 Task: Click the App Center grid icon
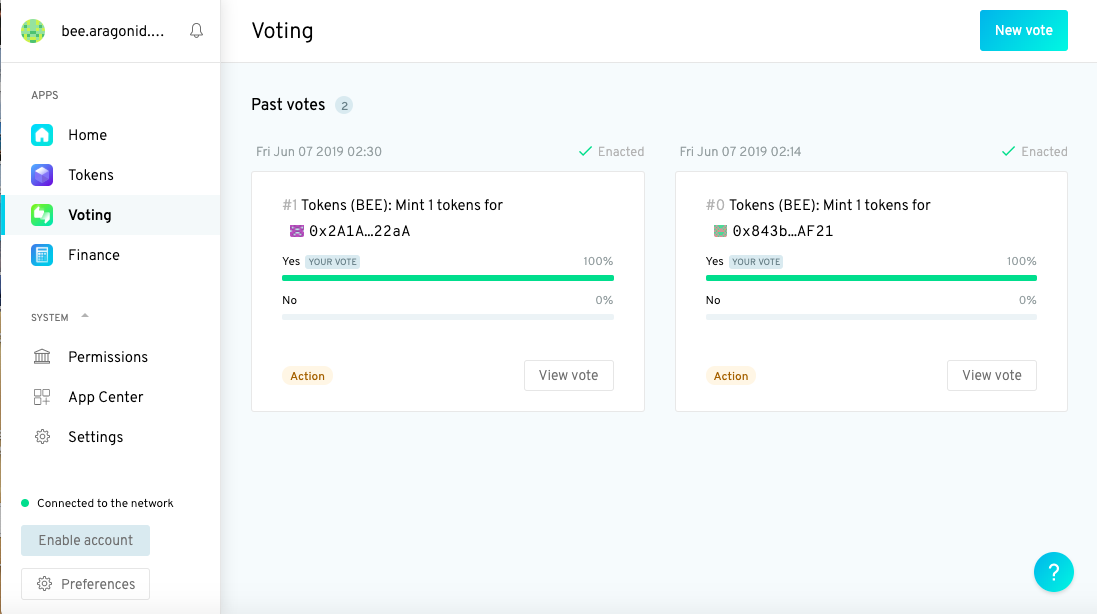(x=42, y=397)
